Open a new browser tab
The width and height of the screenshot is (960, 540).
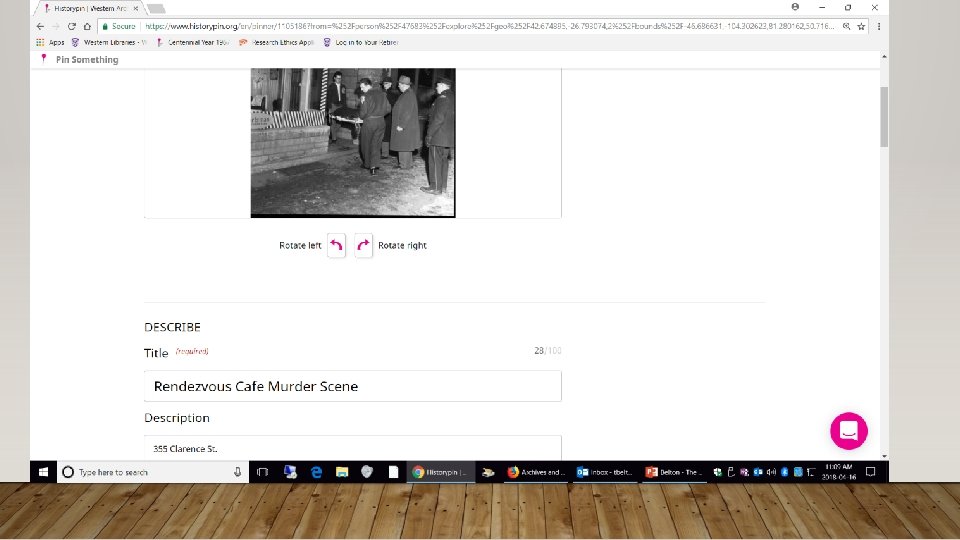(157, 9)
